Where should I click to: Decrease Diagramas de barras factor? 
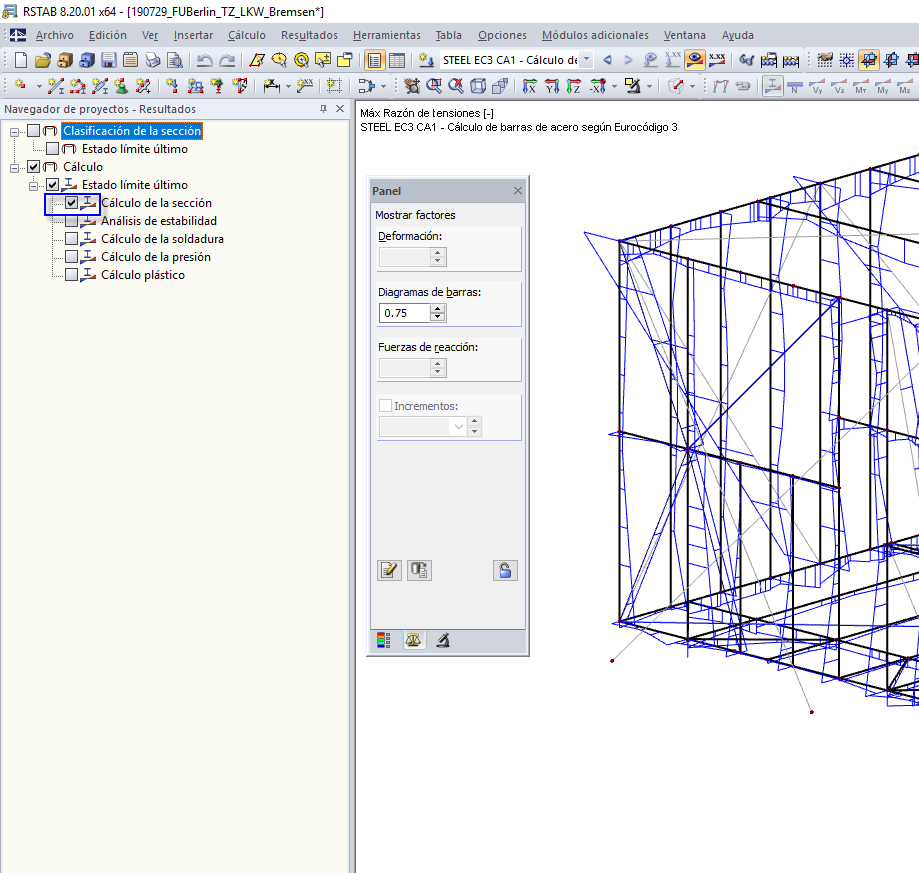pyautogui.click(x=438, y=317)
